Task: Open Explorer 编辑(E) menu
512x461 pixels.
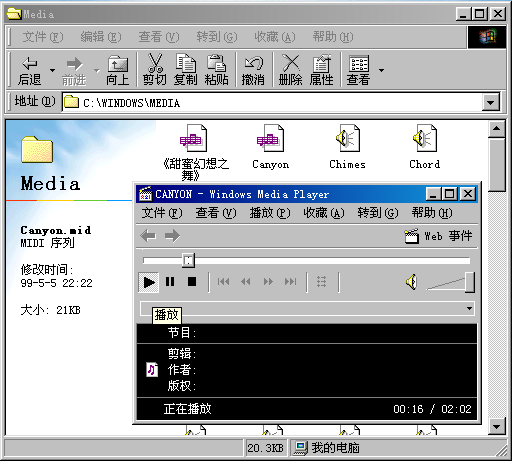Action: pos(101,37)
